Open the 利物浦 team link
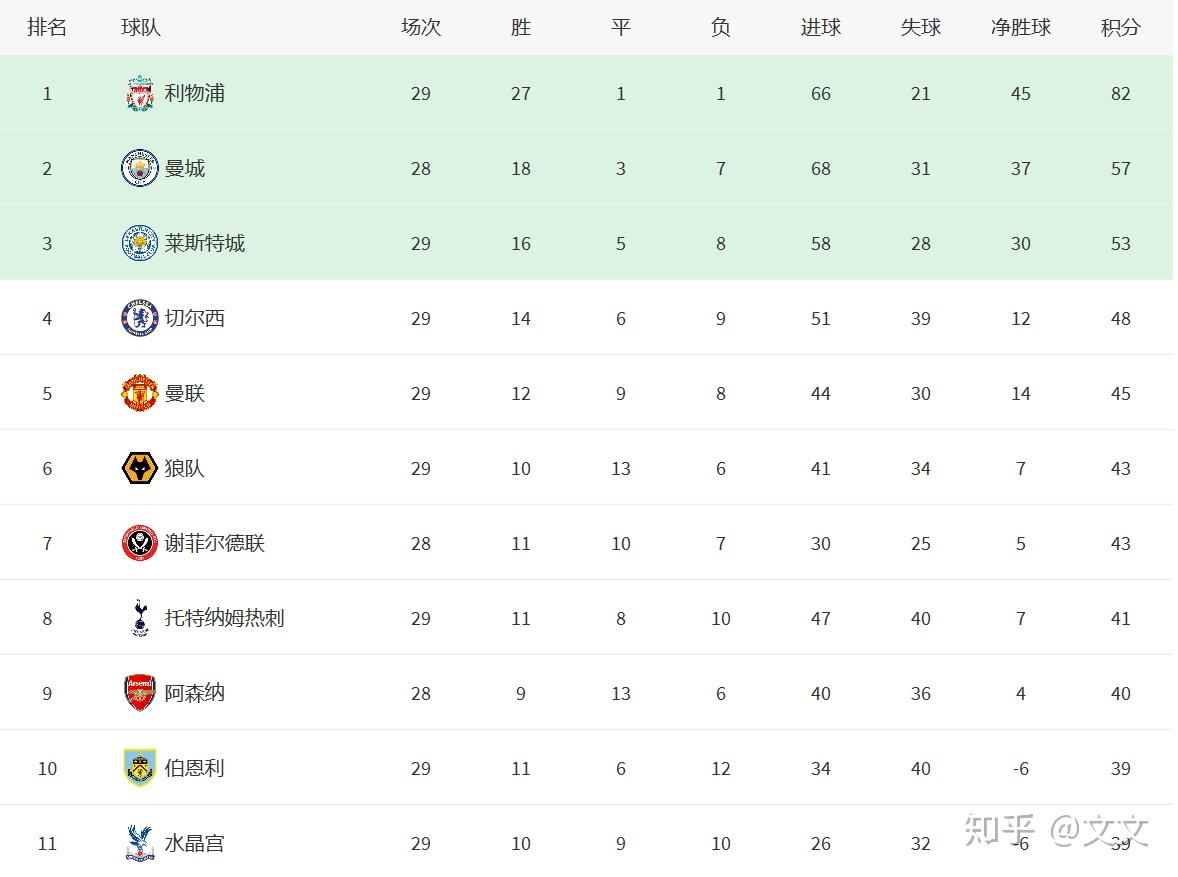Image resolution: width=1178 pixels, height=877 pixels. tap(195, 94)
